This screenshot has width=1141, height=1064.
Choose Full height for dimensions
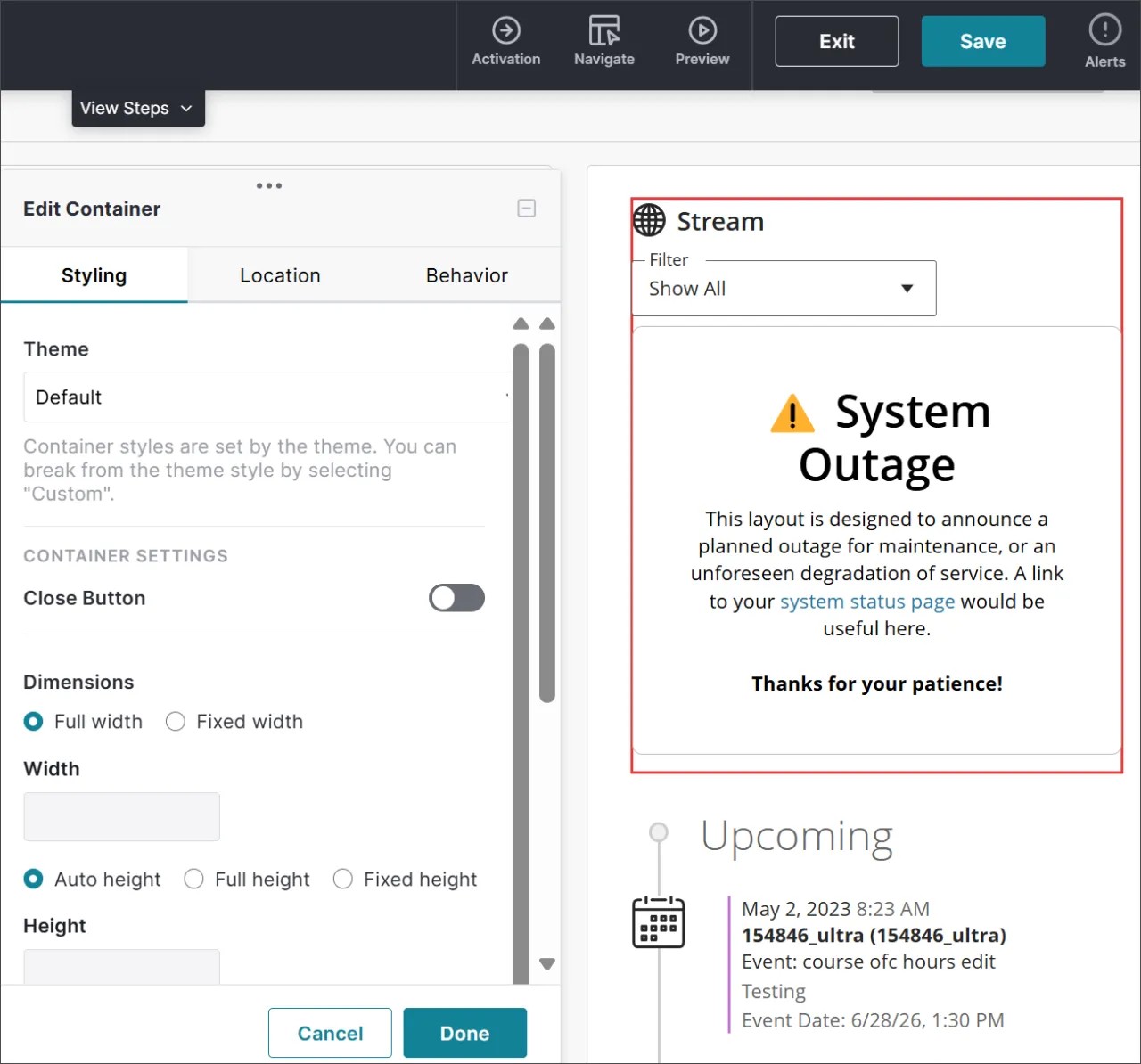coord(193,879)
